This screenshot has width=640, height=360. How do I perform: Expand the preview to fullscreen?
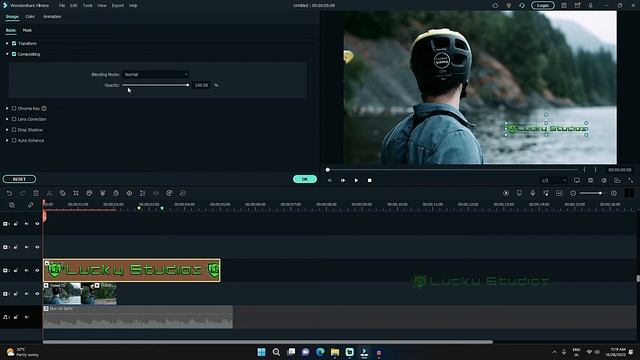631,180
